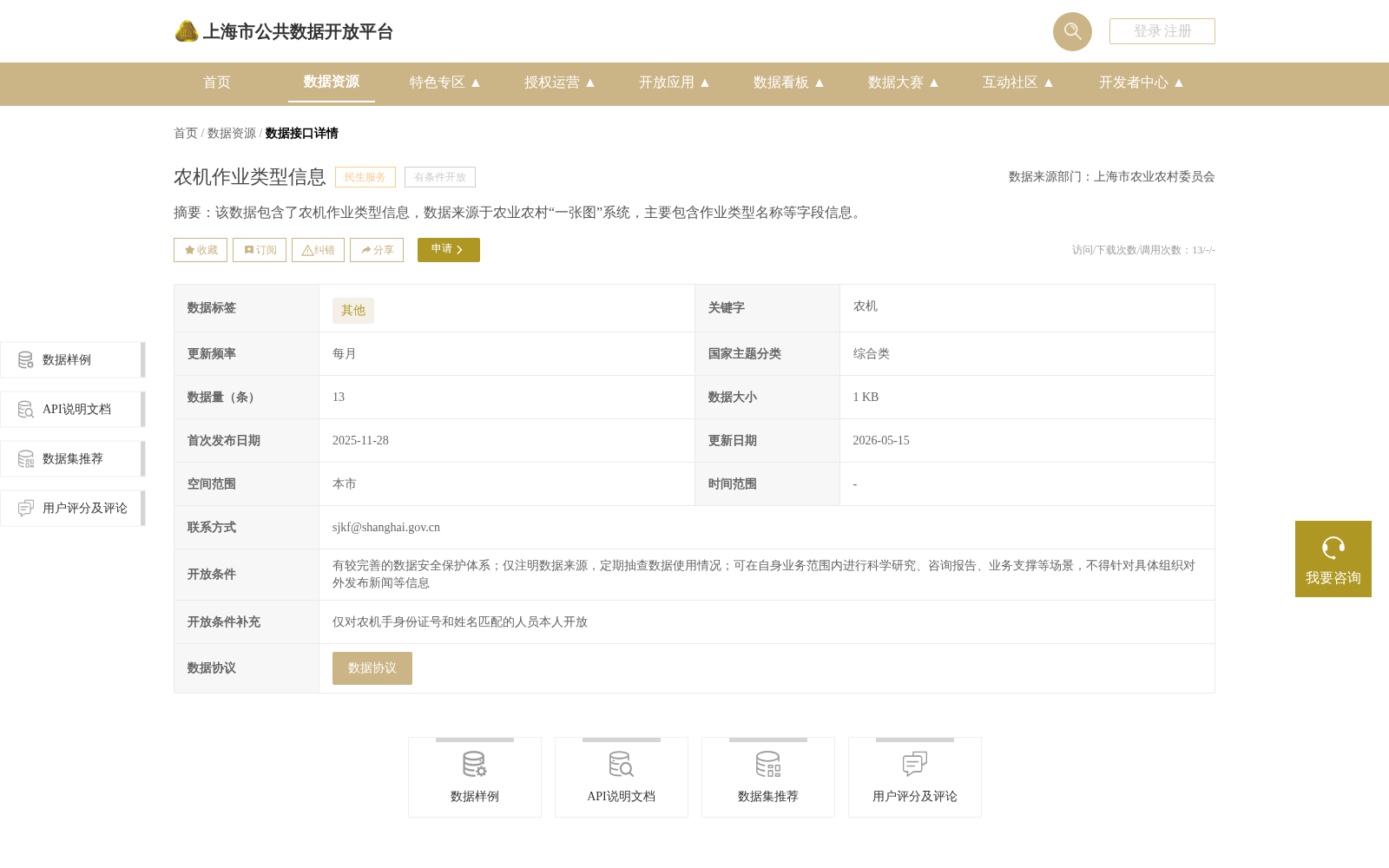1389x868 pixels.
Task: Click the 上海市公共数据开放平台 site title
Action: [298, 32]
